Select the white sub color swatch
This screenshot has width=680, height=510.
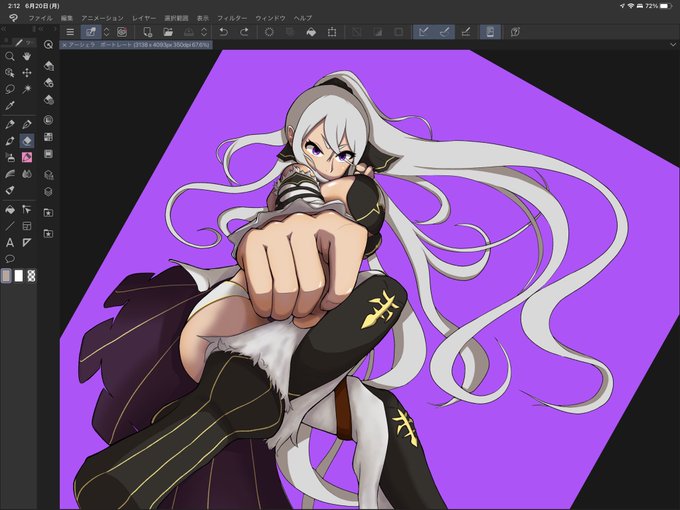(x=18, y=276)
